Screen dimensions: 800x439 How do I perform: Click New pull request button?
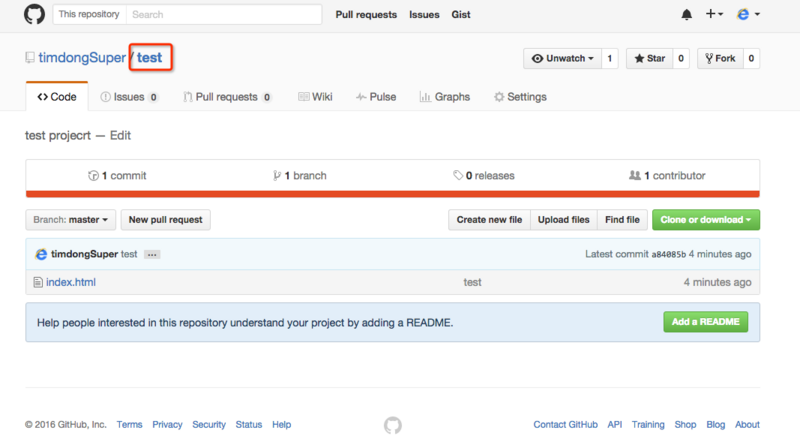click(165, 220)
